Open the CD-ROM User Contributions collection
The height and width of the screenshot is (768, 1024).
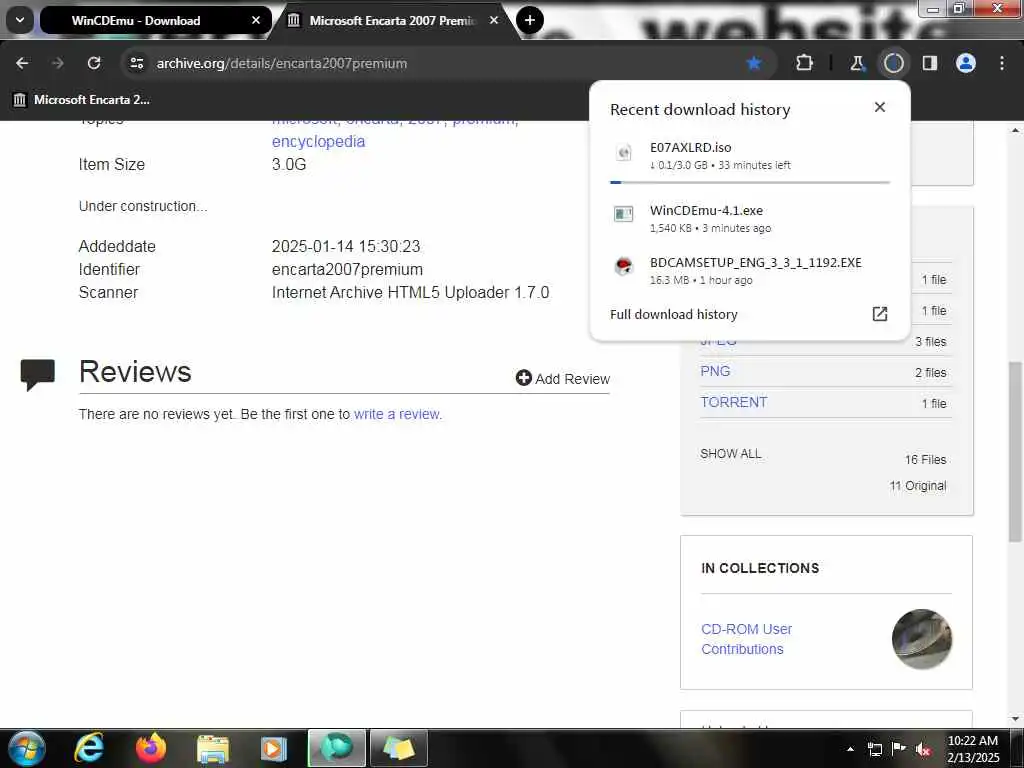click(746, 639)
